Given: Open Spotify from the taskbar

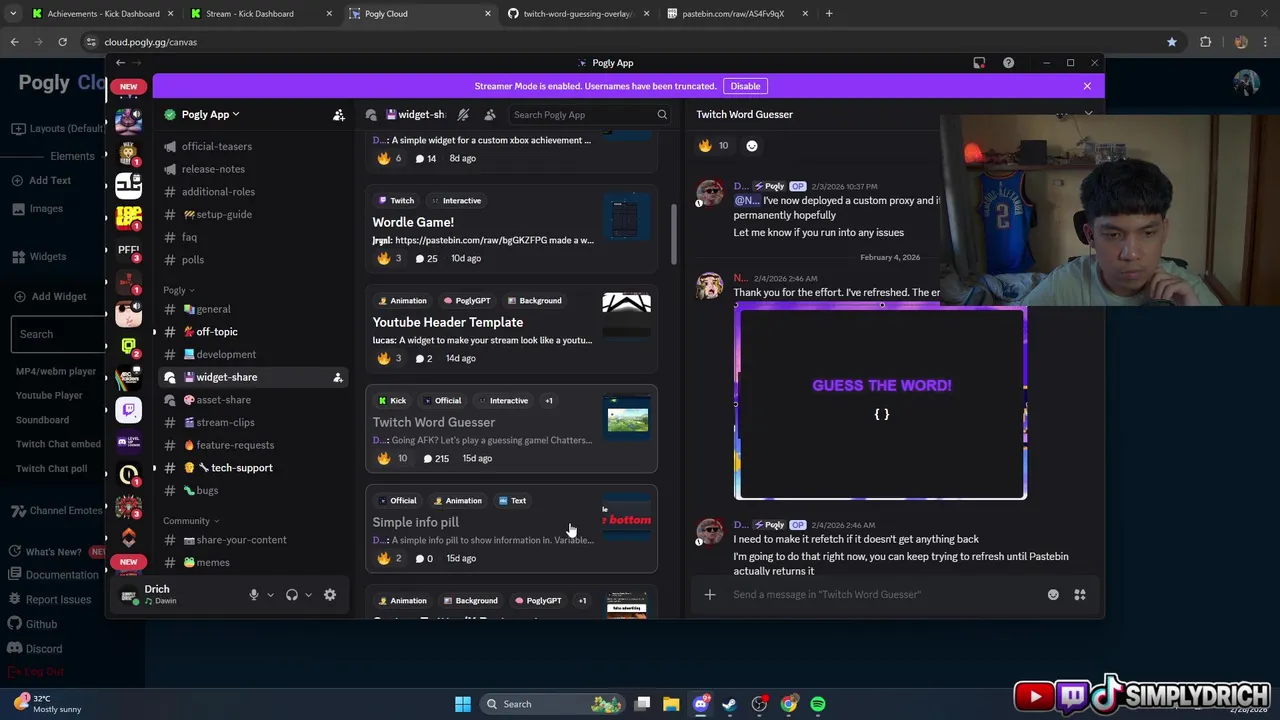Looking at the screenshot, I should click(818, 704).
